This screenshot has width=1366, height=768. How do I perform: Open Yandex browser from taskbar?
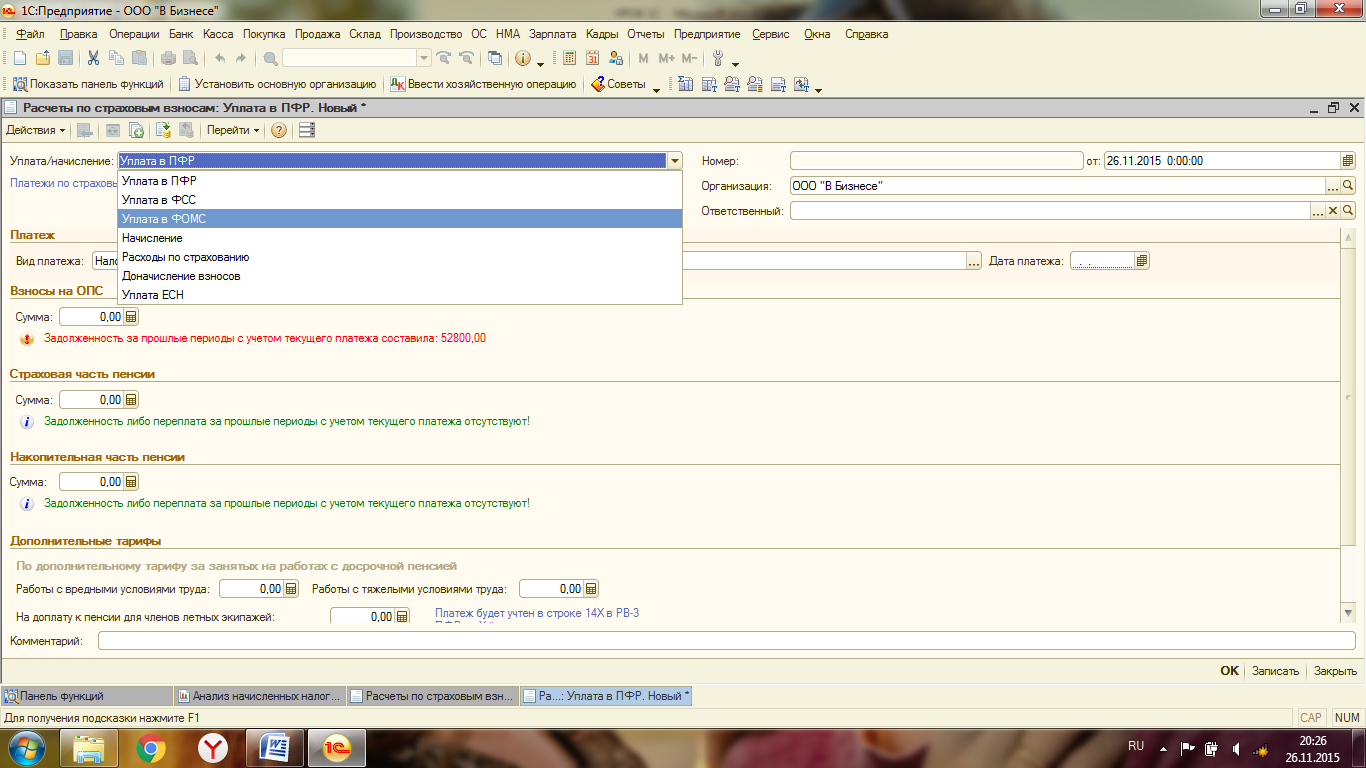(213, 748)
